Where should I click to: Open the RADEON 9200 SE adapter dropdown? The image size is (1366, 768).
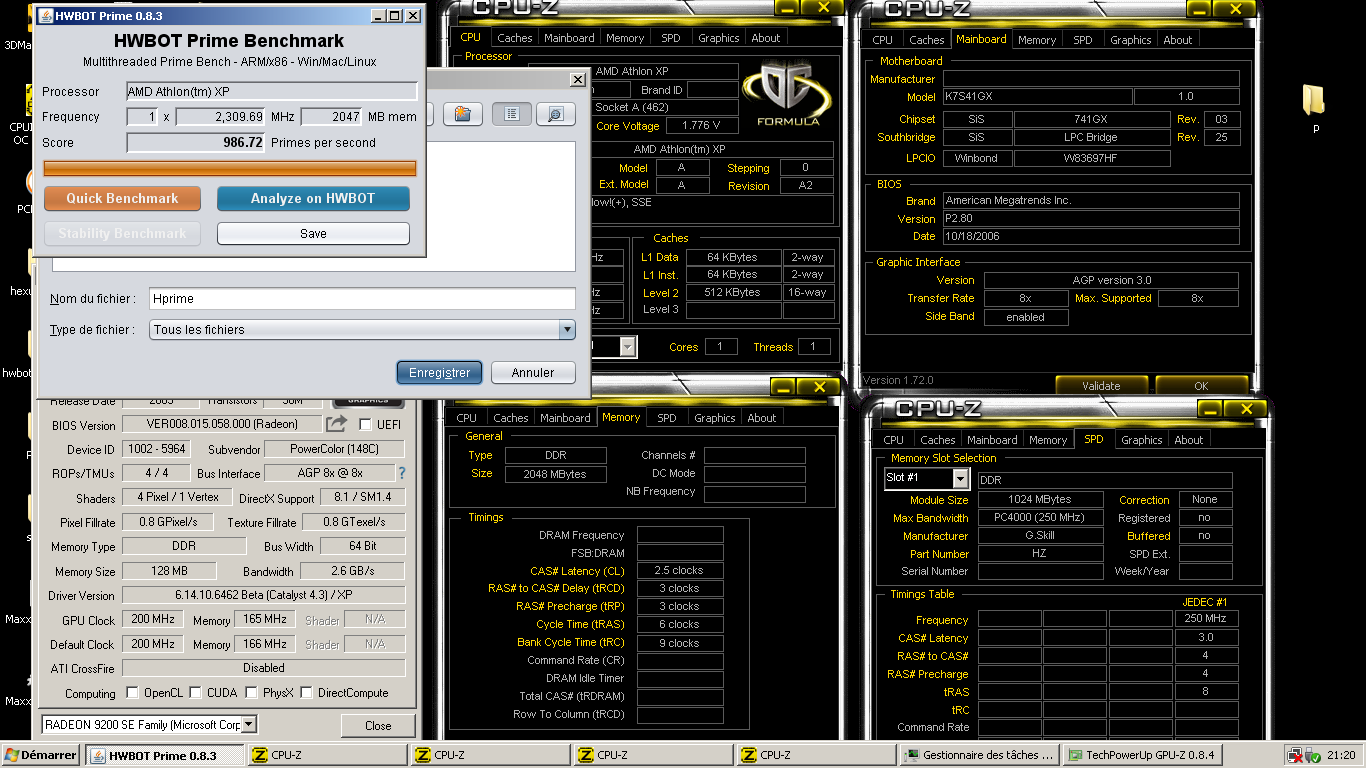click(x=249, y=724)
